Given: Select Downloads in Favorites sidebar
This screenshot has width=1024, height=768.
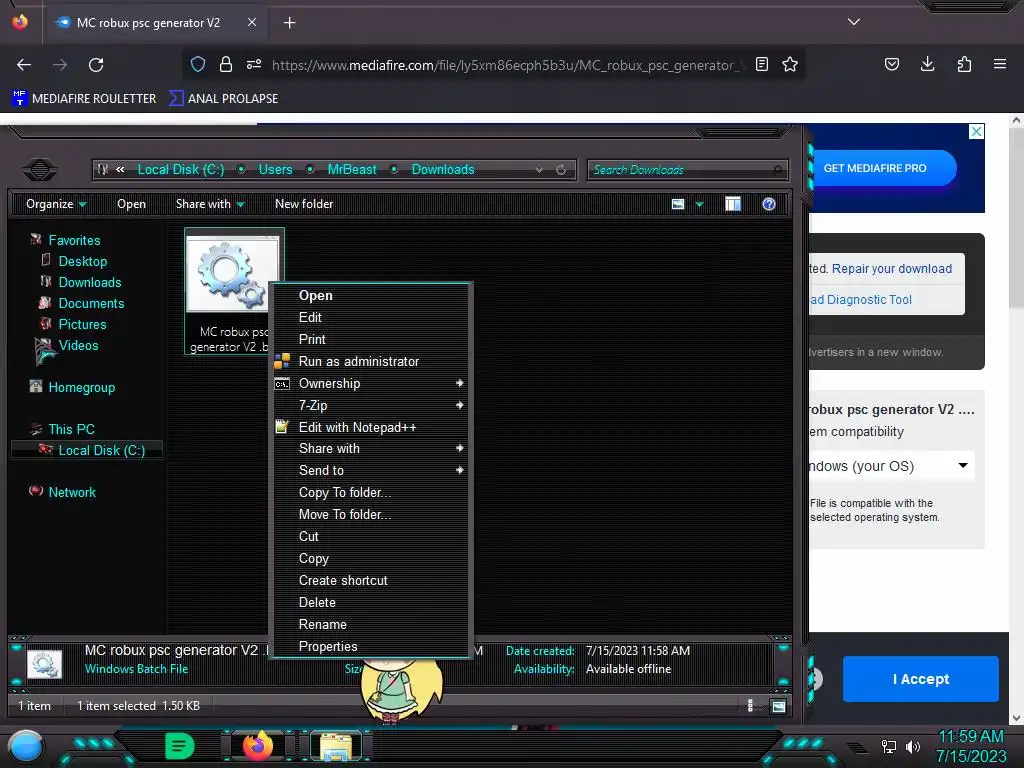Looking at the screenshot, I should point(89,282).
